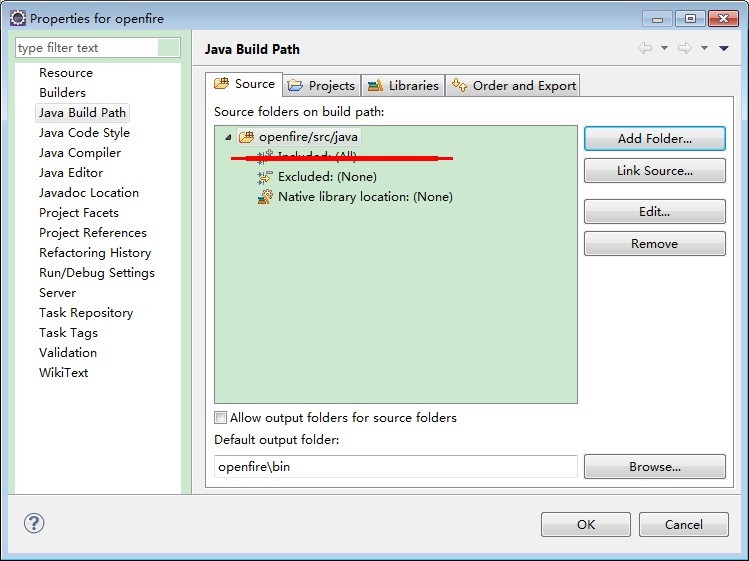Click the back navigation arrow icon
749x561 pixels.
point(645,48)
